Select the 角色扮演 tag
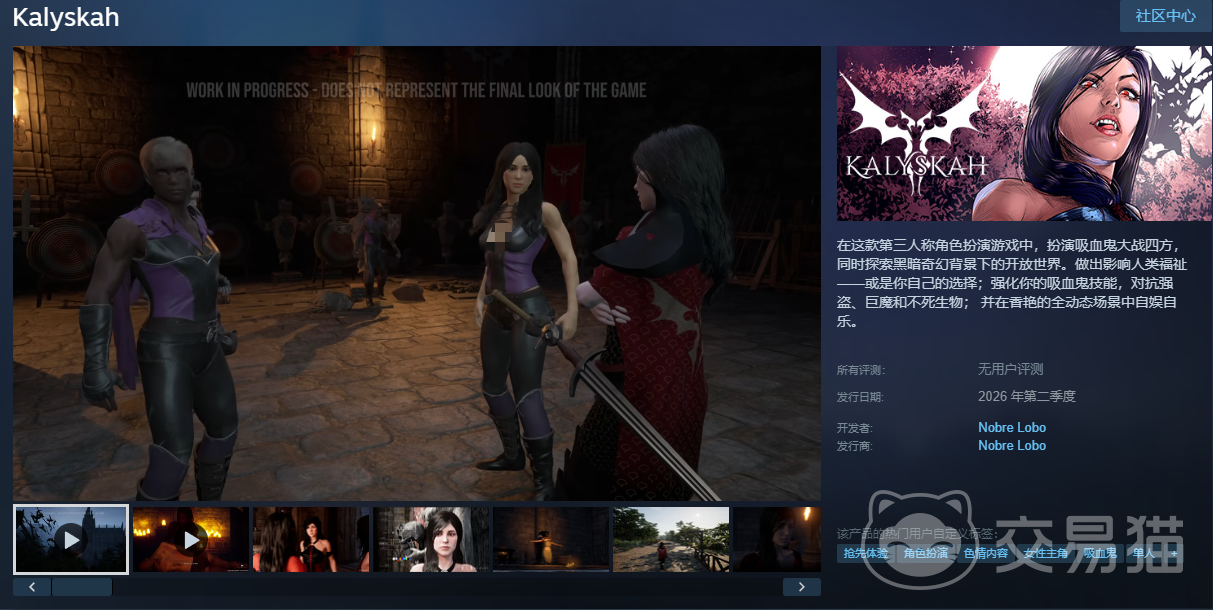This screenshot has width=1213, height=610. tap(925, 552)
